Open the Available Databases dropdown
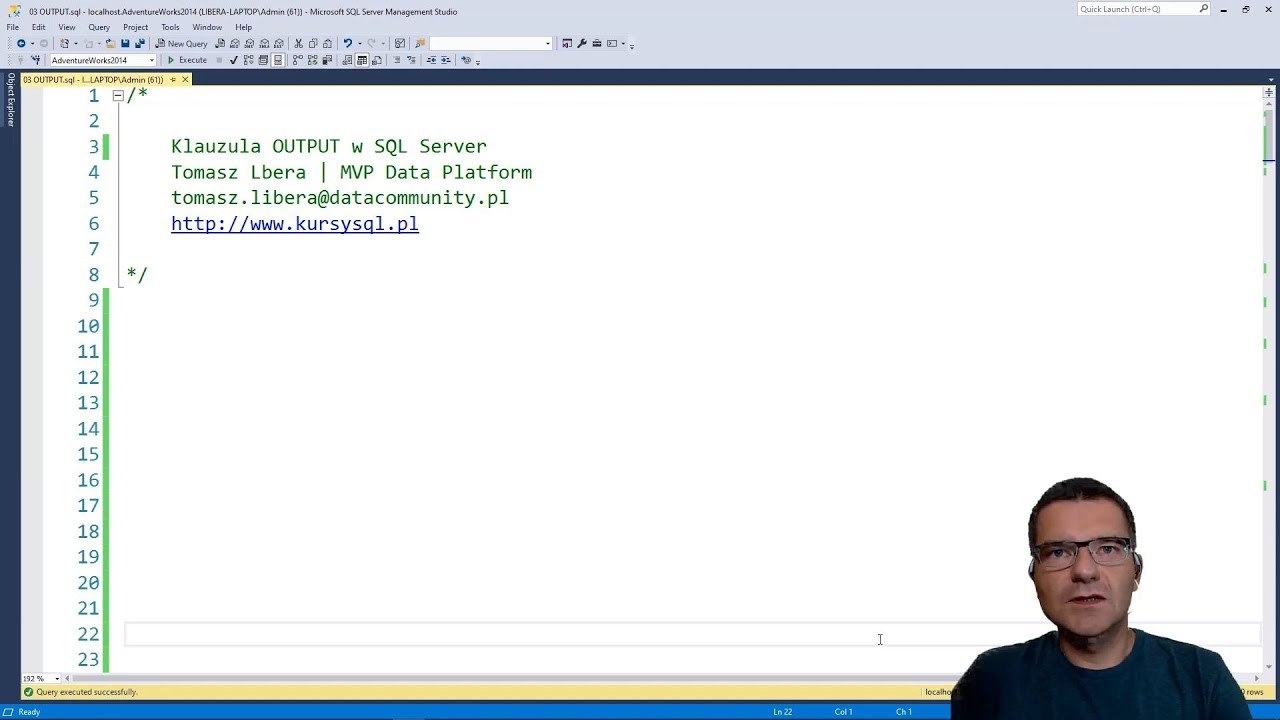 pos(151,60)
